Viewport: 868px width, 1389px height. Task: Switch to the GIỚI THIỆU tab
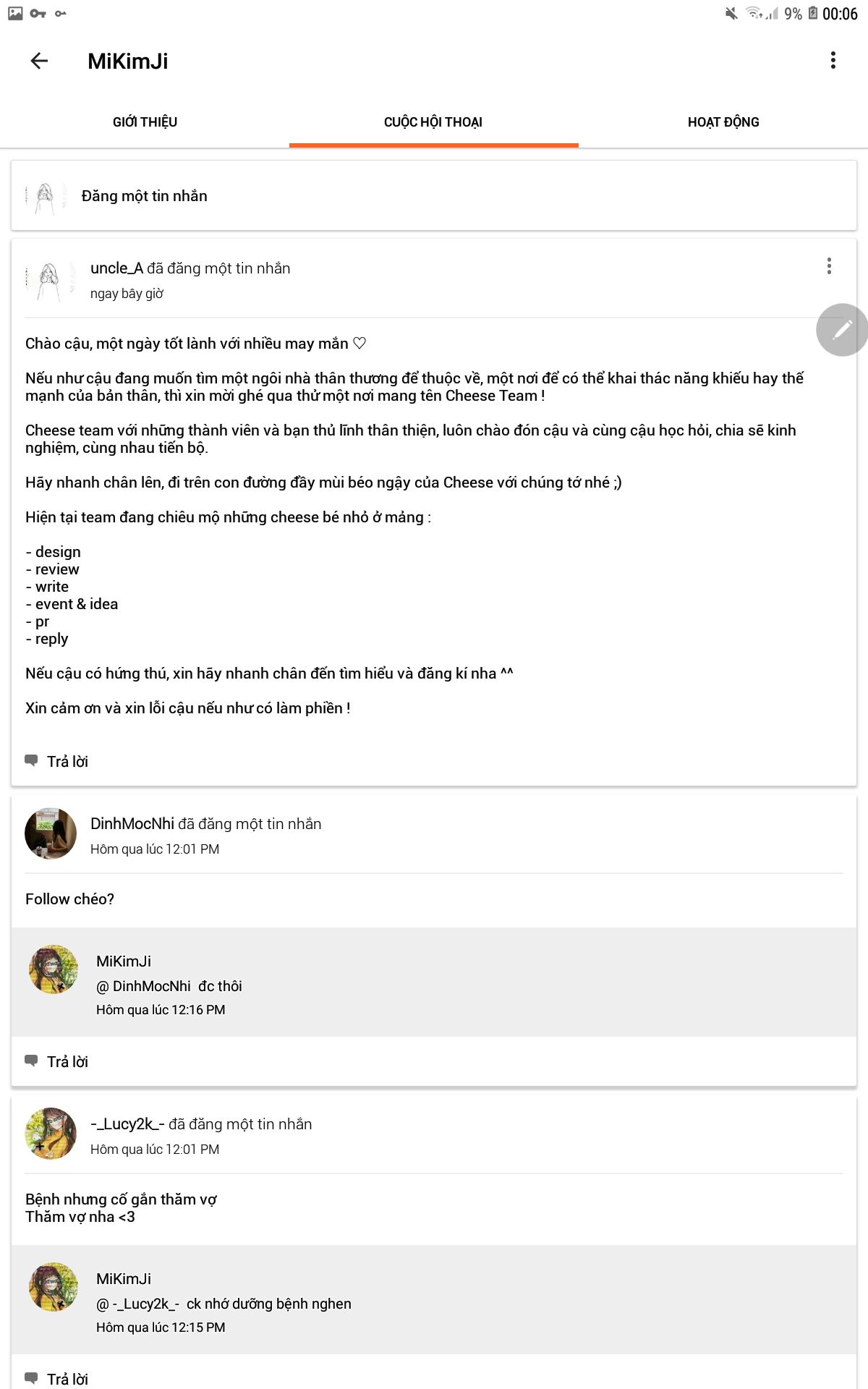[x=145, y=122]
